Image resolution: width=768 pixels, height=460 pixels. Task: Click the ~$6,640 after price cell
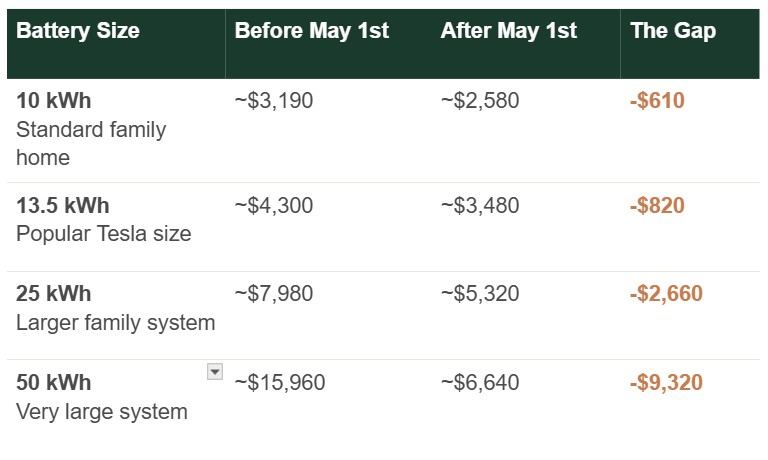pyautogui.click(x=480, y=382)
